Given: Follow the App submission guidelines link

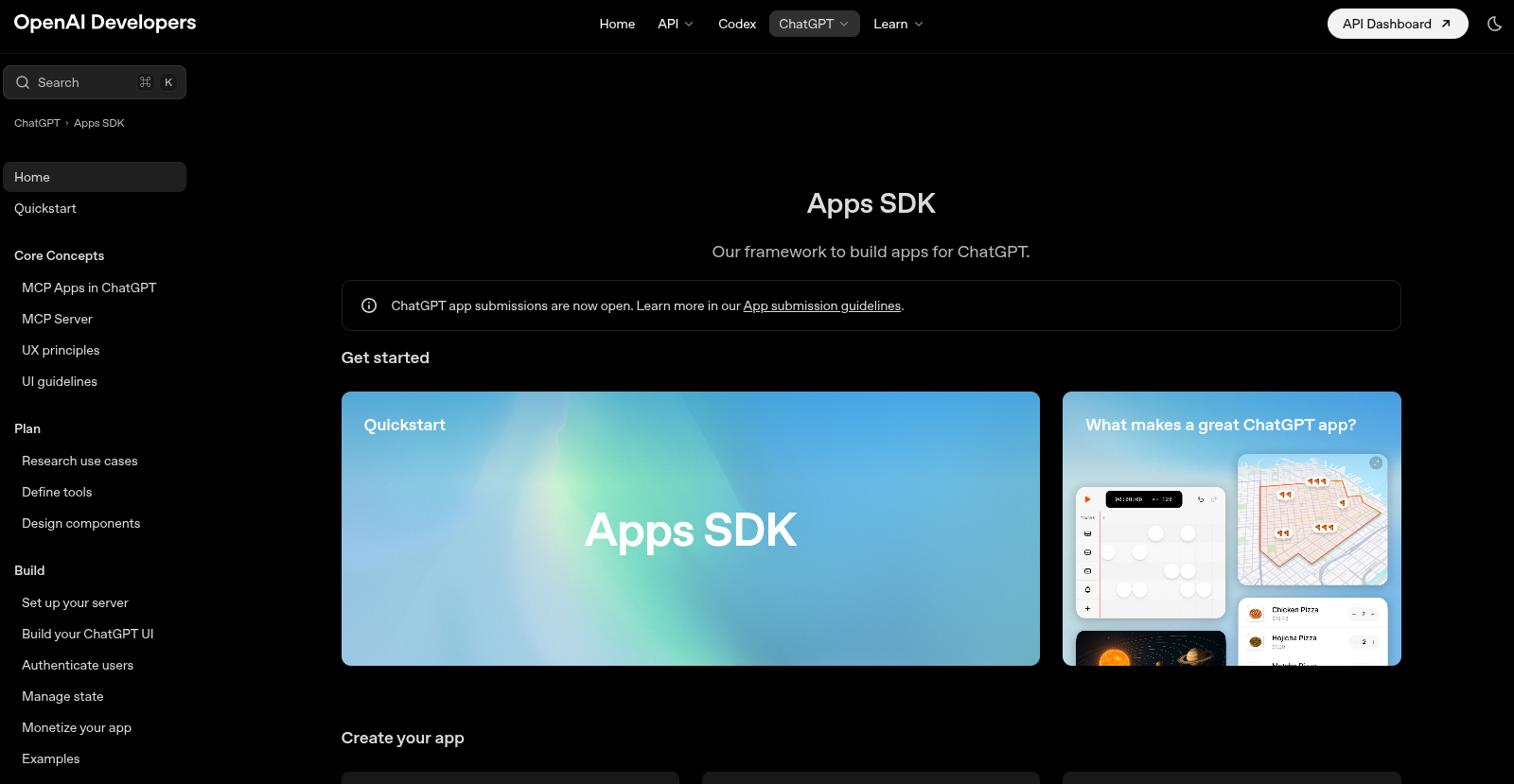Looking at the screenshot, I should pyautogui.click(x=821, y=305).
